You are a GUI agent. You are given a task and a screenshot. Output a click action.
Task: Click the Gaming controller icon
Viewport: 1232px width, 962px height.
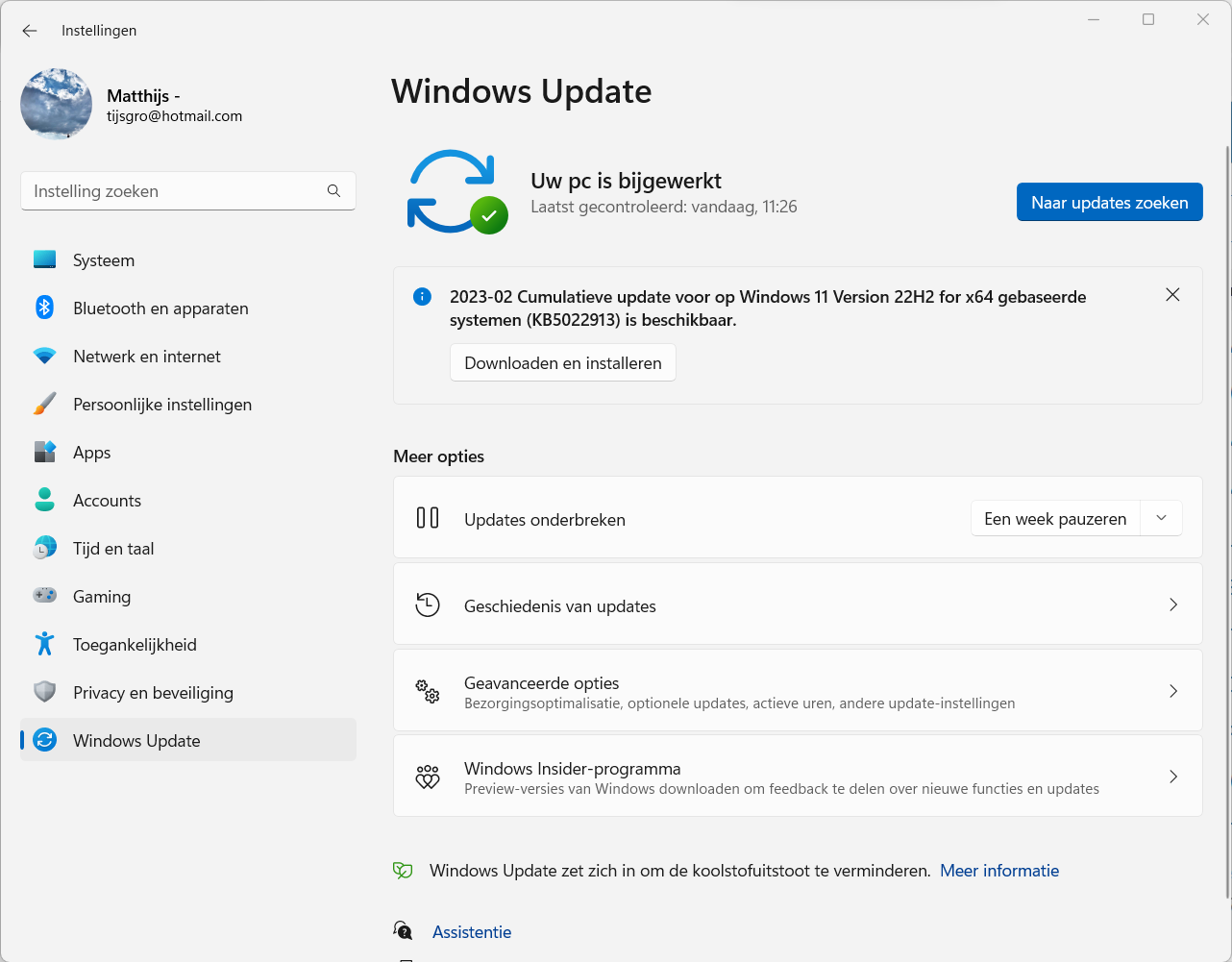[44, 596]
